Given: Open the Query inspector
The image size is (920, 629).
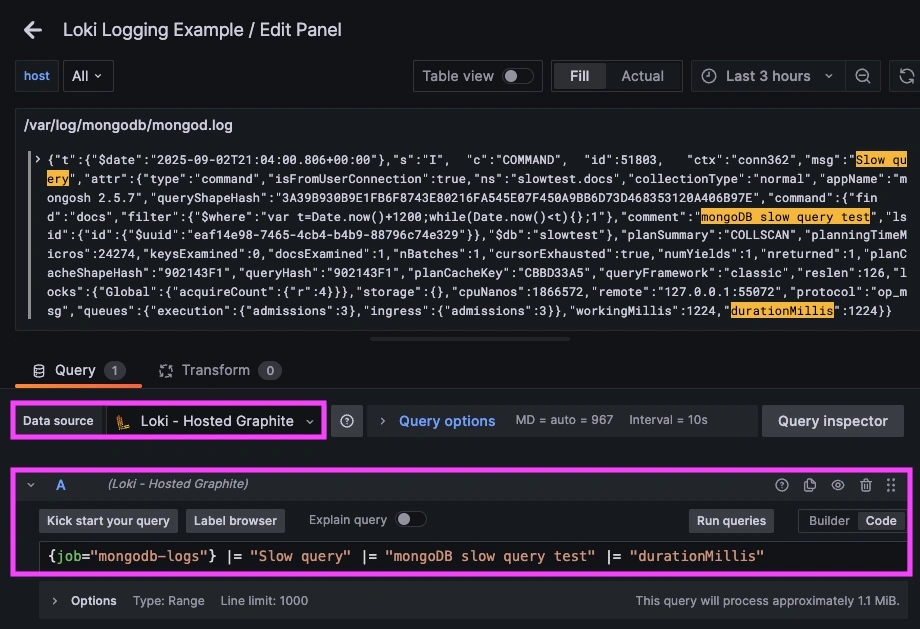Looking at the screenshot, I should (x=833, y=421).
